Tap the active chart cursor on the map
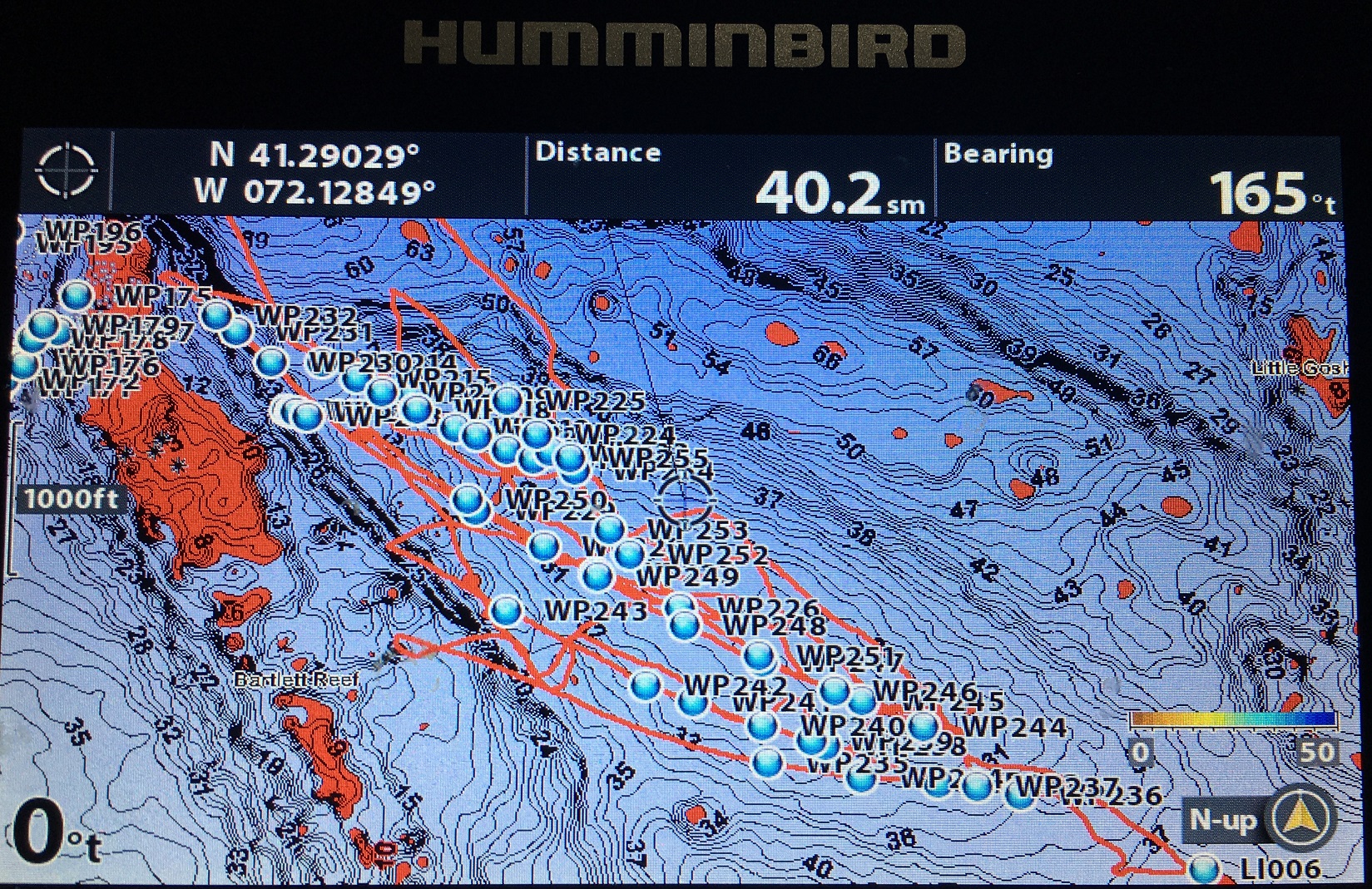1372x889 pixels. click(x=686, y=500)
